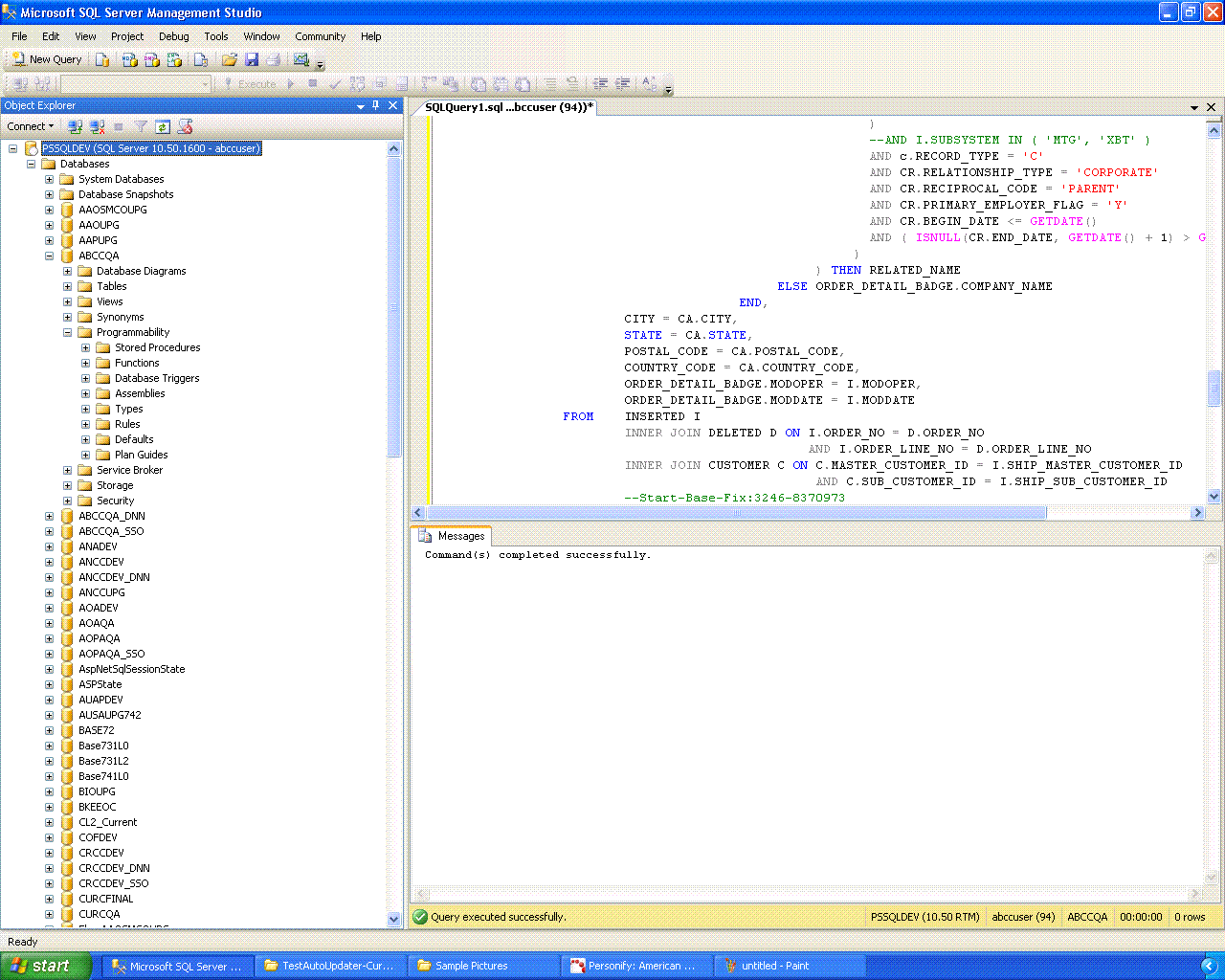
Task: Open the Connect dropdown in Object Explorer
Action: 31,126
